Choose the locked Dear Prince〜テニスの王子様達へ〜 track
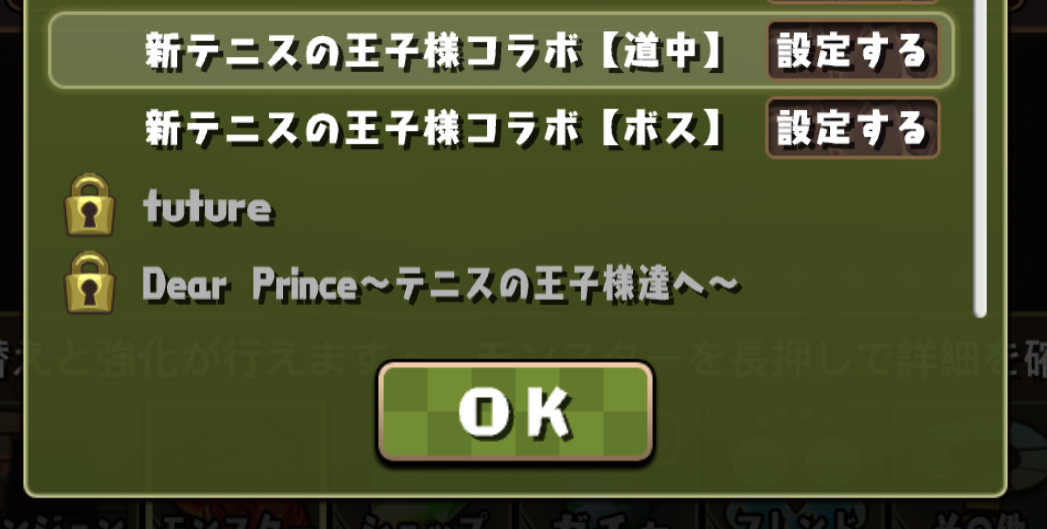Viewport: 1047px width, 529px height. click(441, 286)
